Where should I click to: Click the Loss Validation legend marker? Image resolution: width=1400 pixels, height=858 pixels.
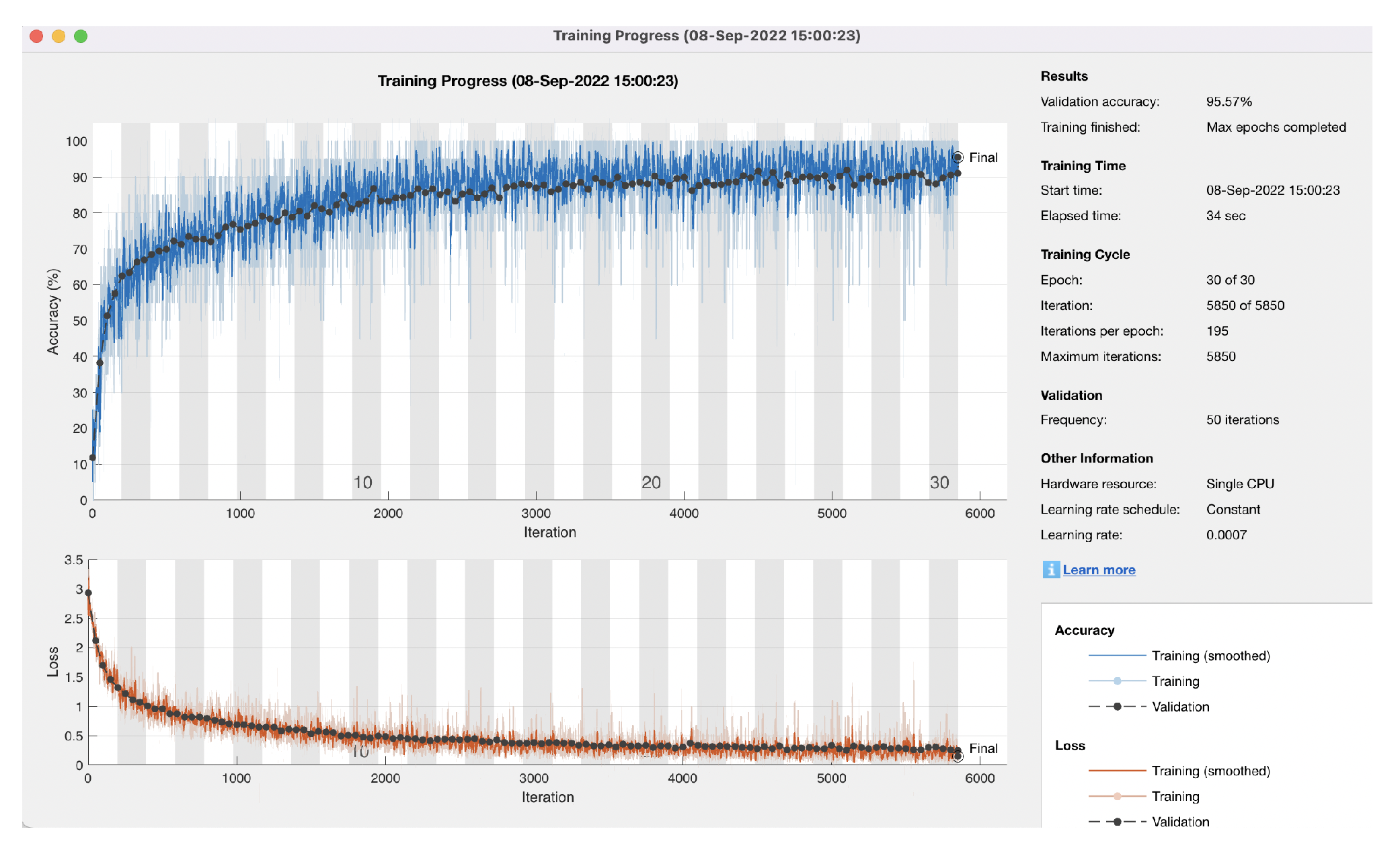(x=1117, y=822)
